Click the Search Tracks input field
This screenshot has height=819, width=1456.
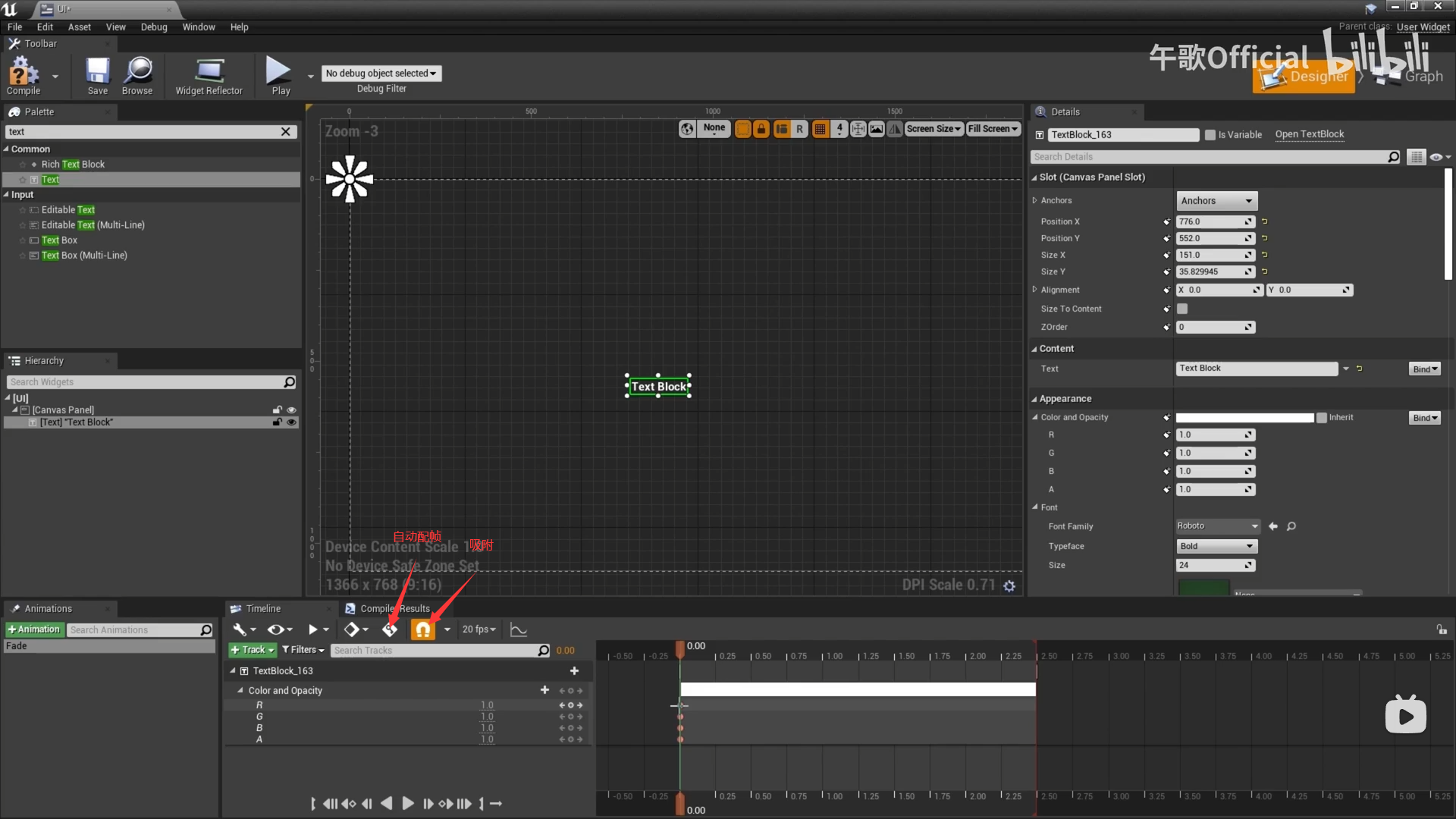pos(435,651)
